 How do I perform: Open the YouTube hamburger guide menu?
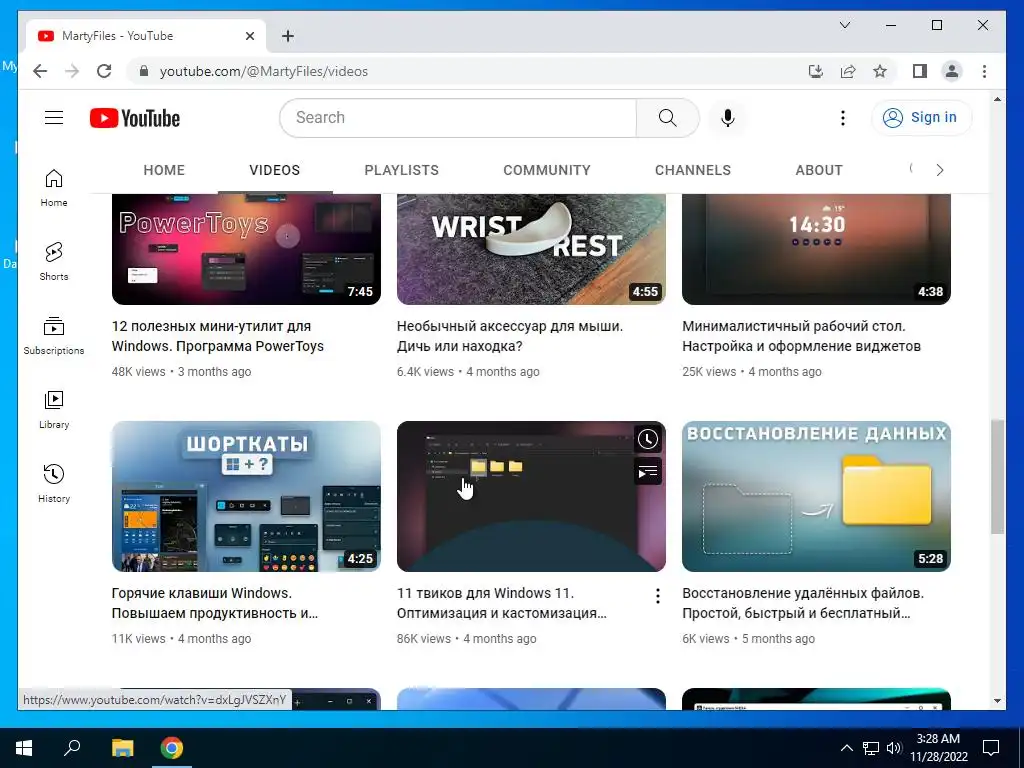click(54, 118)
